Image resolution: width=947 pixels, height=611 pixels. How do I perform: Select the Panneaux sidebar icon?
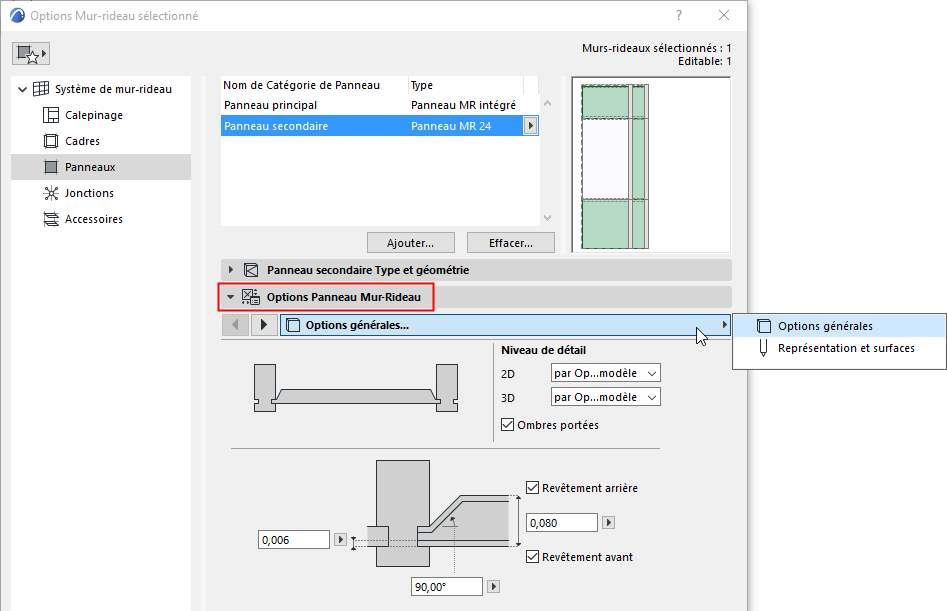tap(50, 166)
